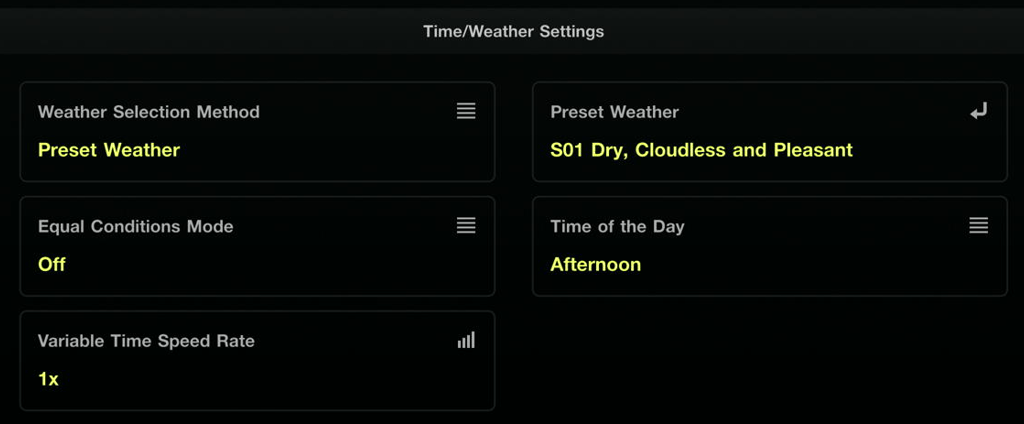Expand the 'Afternoon' time of day value

coord(595,265)
